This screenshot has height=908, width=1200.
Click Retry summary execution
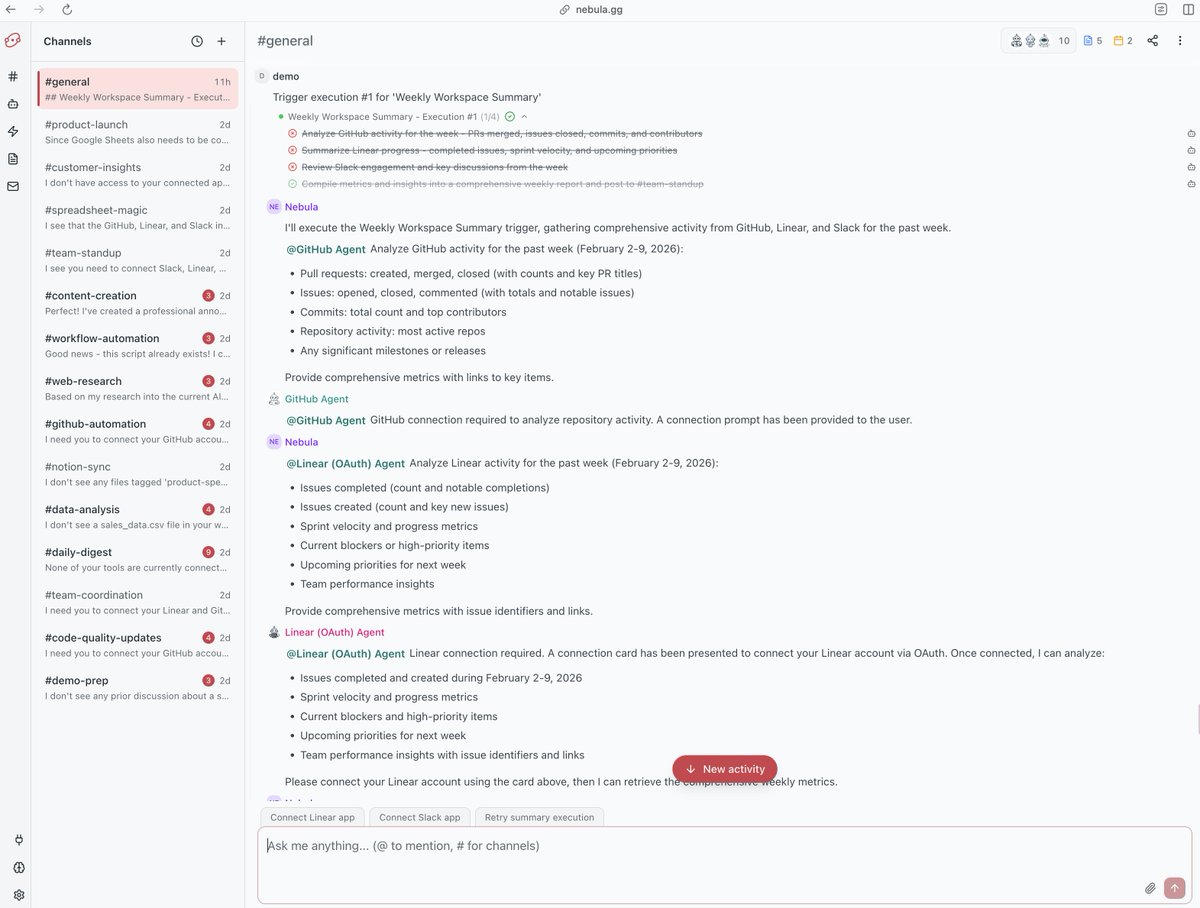539,817
